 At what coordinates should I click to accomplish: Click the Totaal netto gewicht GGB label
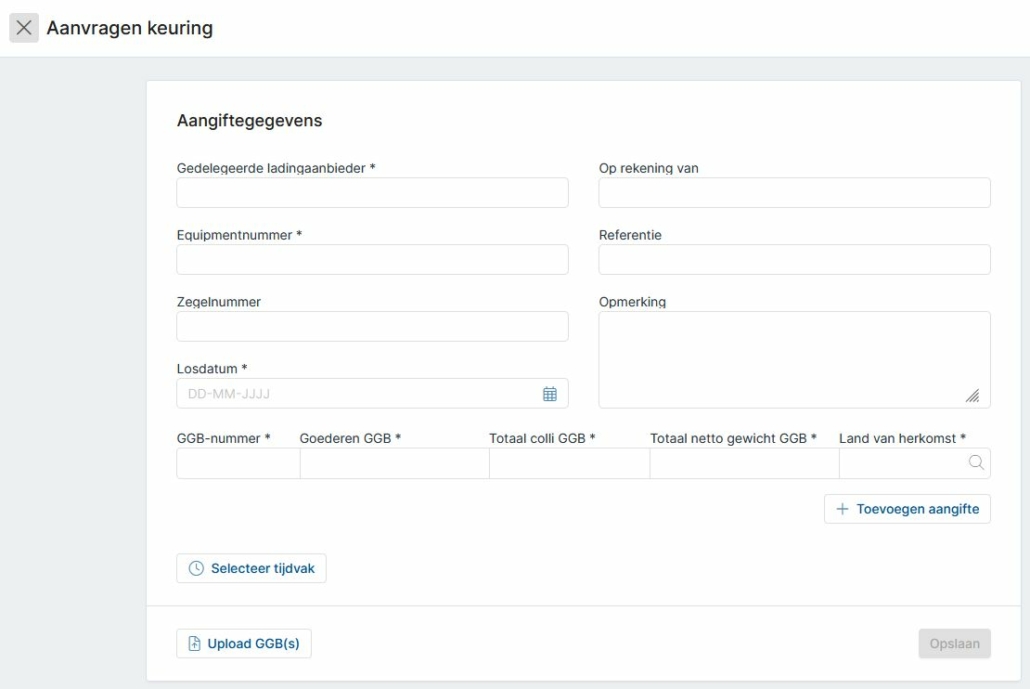click(733, 438)
